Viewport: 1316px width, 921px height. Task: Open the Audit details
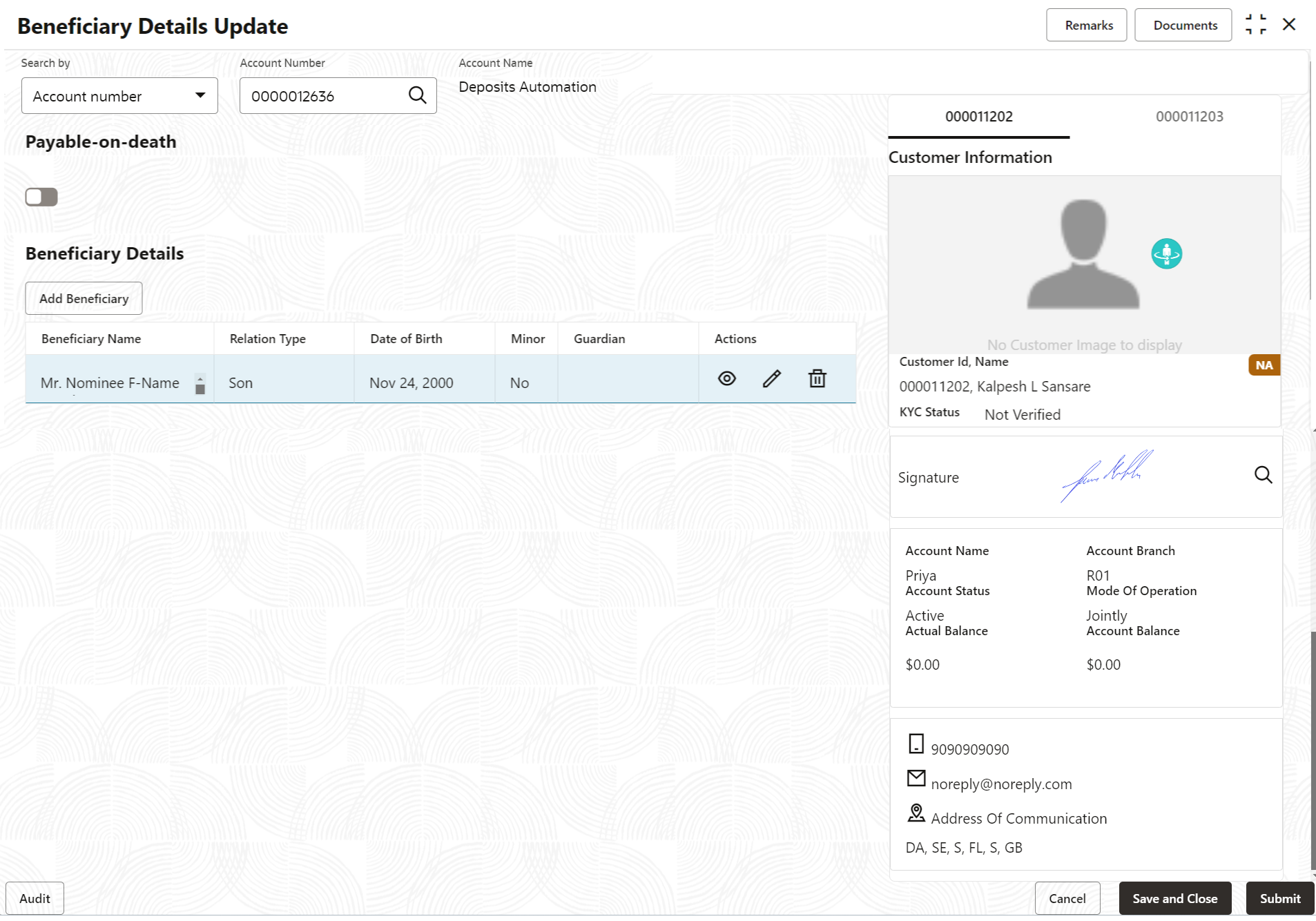(x=35, y=898)
